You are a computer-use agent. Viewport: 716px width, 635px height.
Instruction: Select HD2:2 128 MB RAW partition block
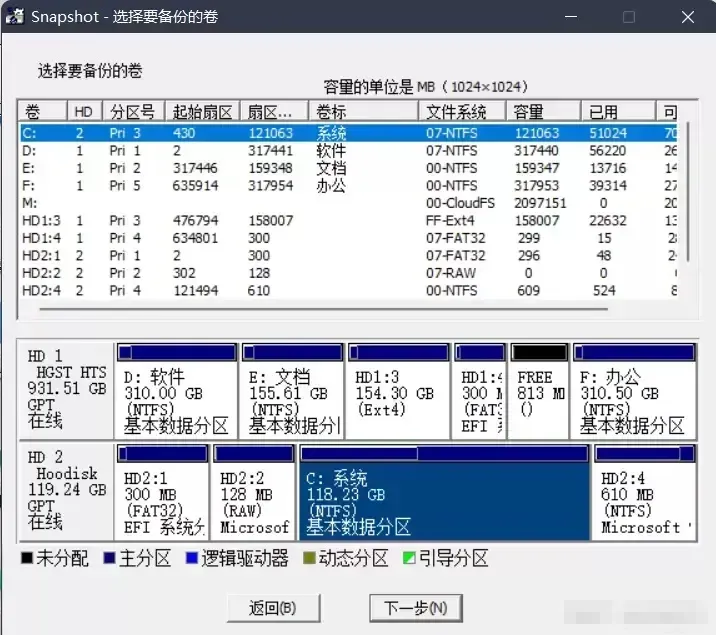[254, 493]
